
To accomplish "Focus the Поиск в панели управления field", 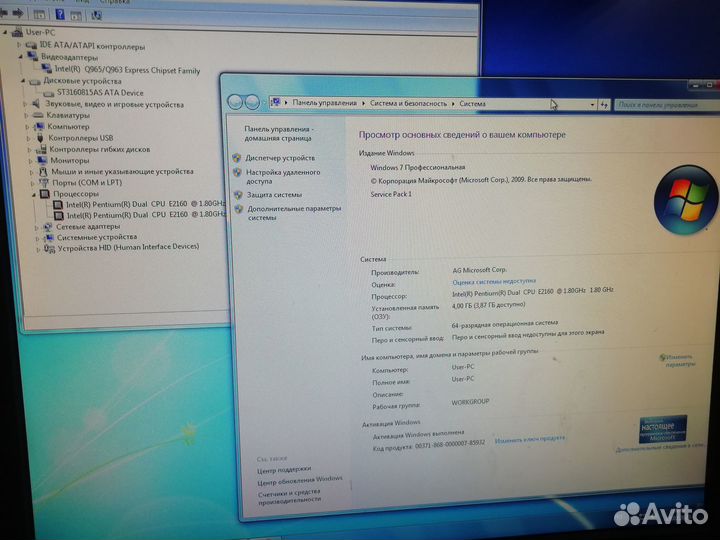I will [667, 105].
